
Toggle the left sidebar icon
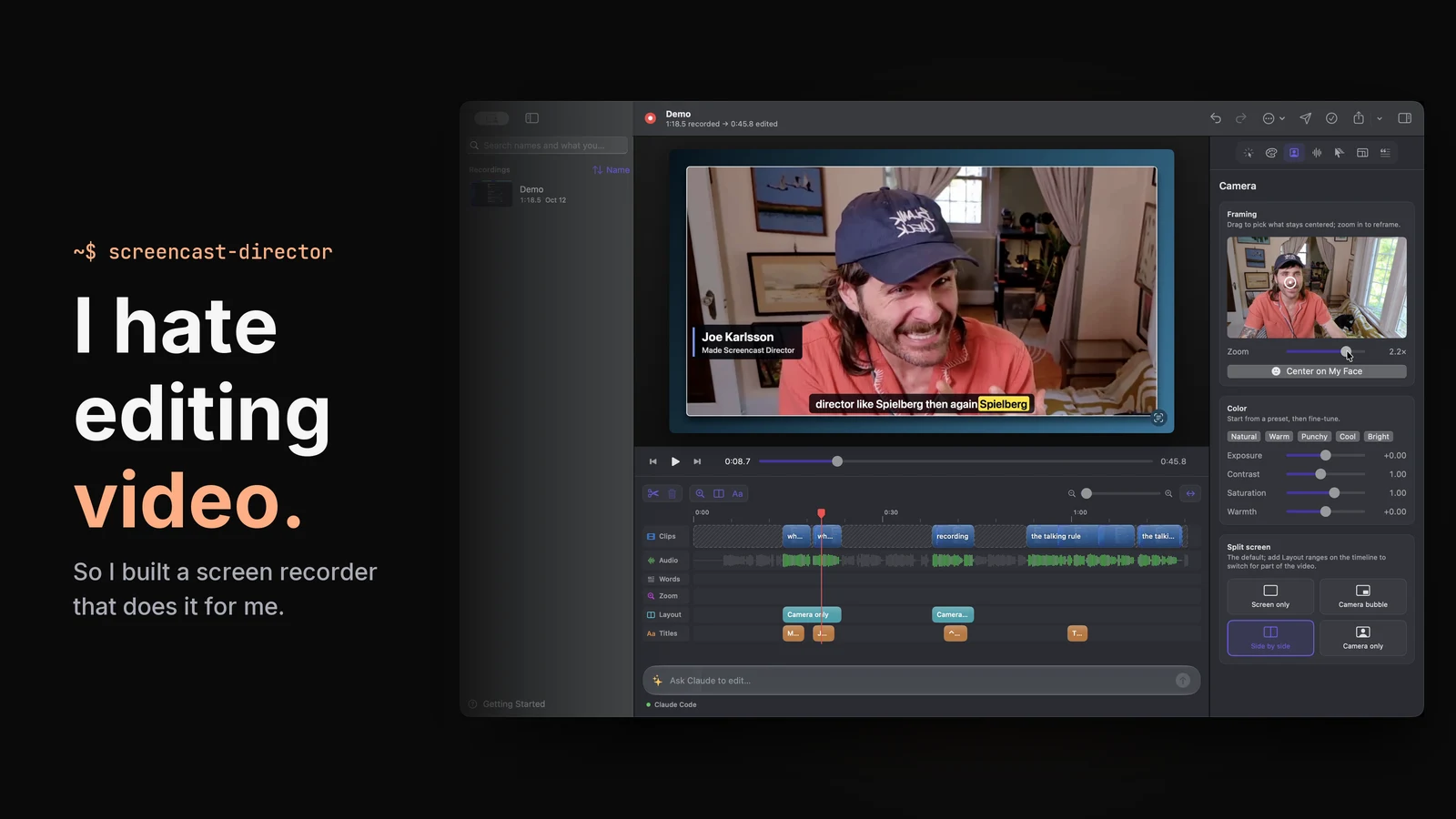pyautogui.click(x=532, y=118)
